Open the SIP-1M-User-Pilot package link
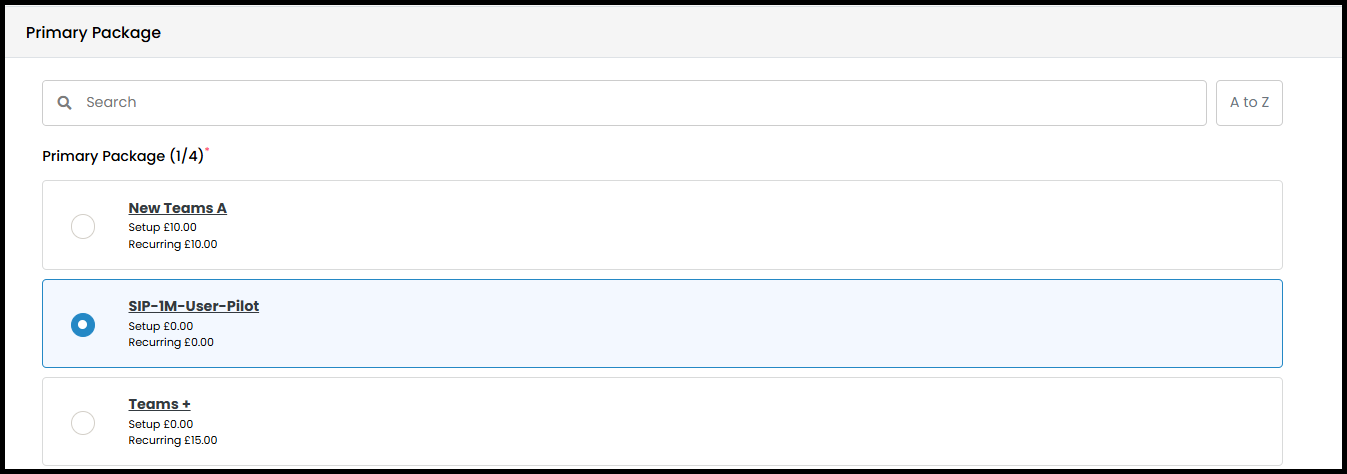 tap(194, 306)
